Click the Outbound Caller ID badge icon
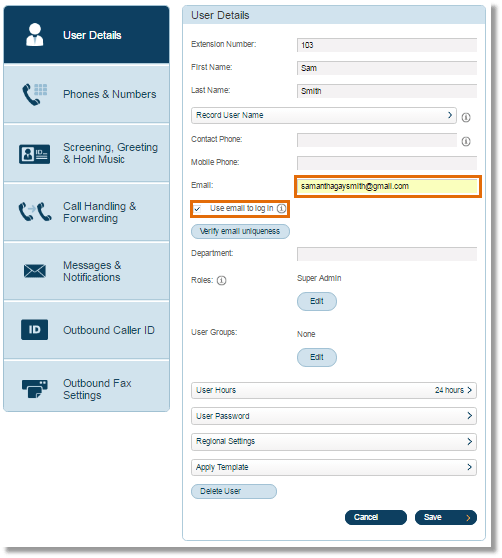The width and height of the screenshot is (502, 558). pyautogui.click(x=34, y=330)
